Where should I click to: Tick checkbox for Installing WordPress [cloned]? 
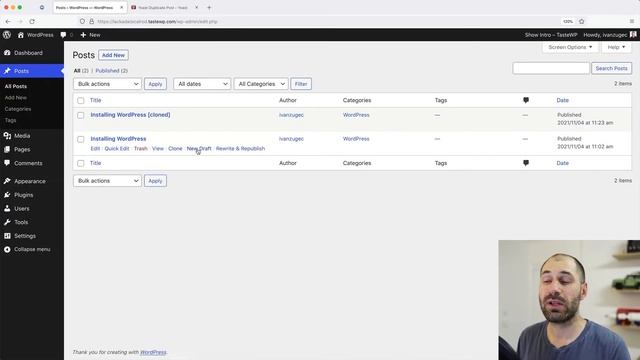pos(81,116)
